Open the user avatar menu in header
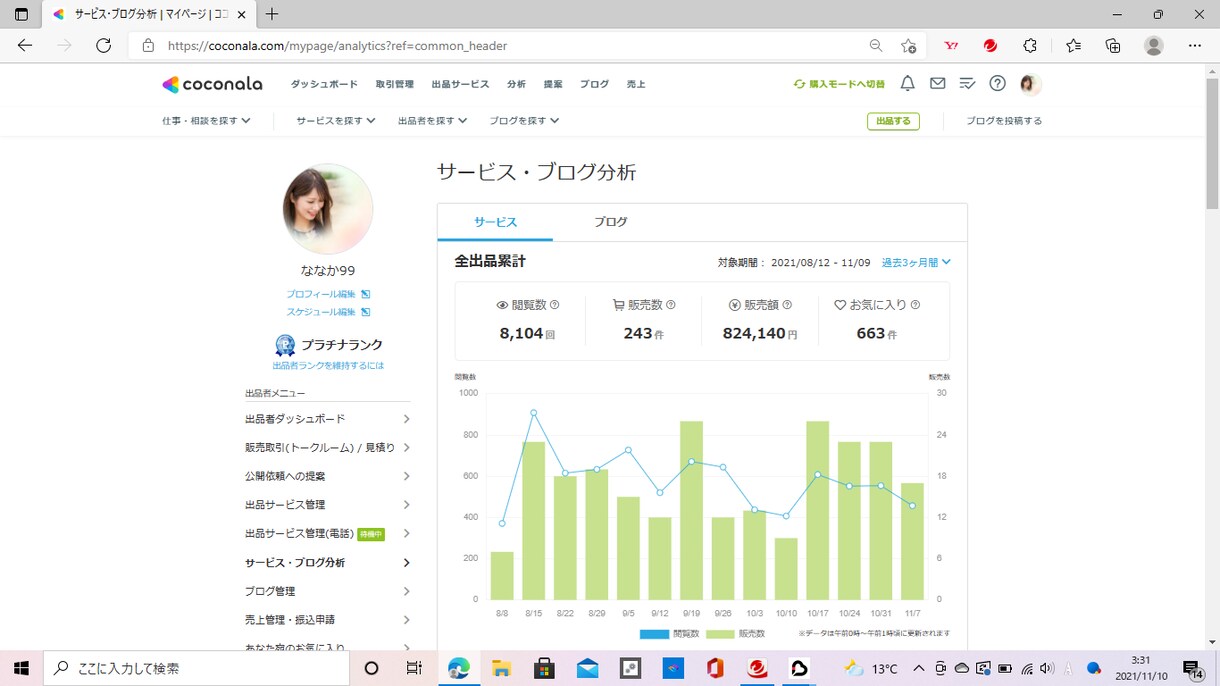The width and height of the screenshot is (1220, 686). pyautogui.click(x=1030, y=84)
